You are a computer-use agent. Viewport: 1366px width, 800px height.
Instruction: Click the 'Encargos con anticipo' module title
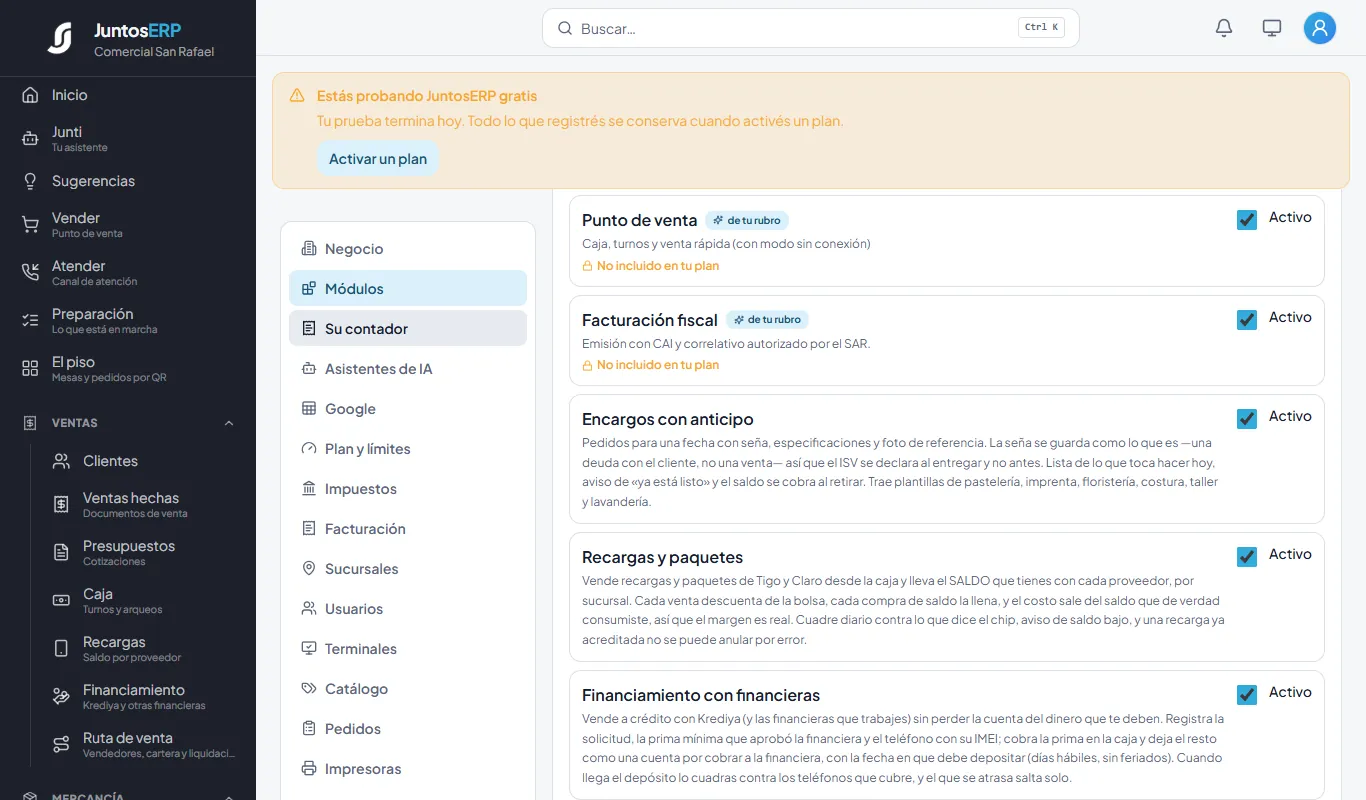668,419
